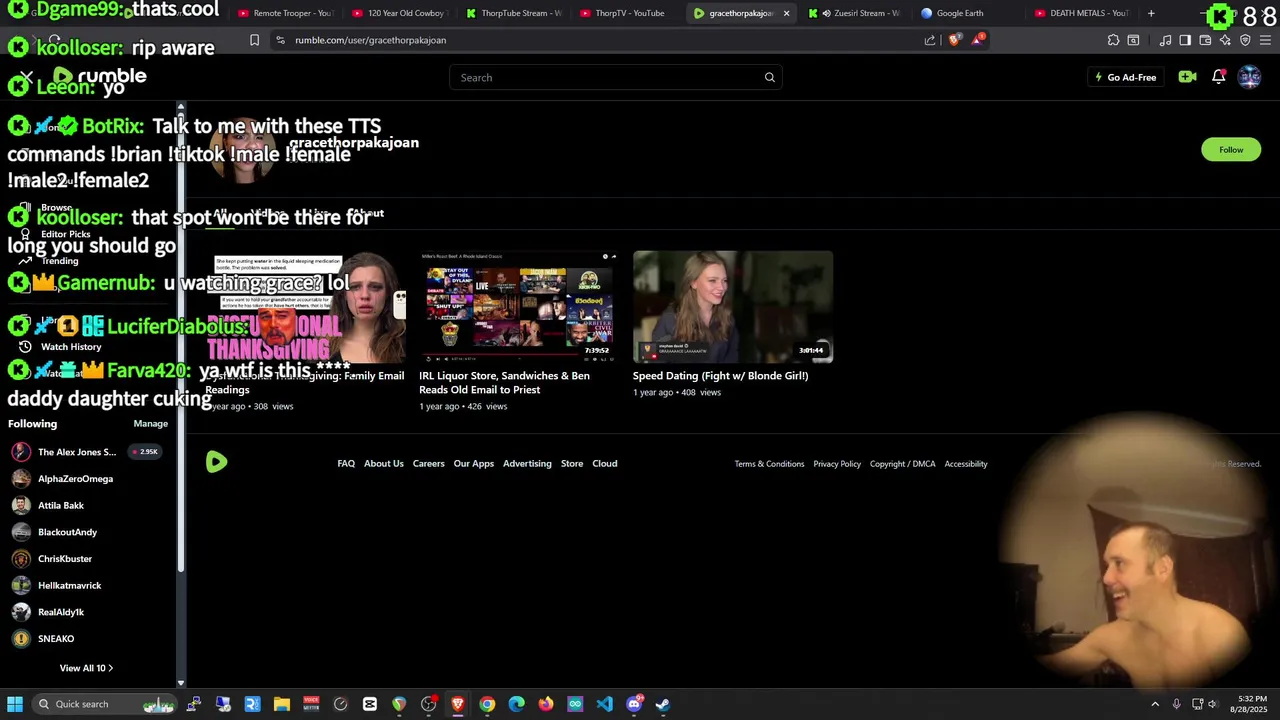Switch to the DEATH METALS YouTube tab
Image resolution: width=1280 pixels, height=720 pixels.
click(x=1081, y=13)
